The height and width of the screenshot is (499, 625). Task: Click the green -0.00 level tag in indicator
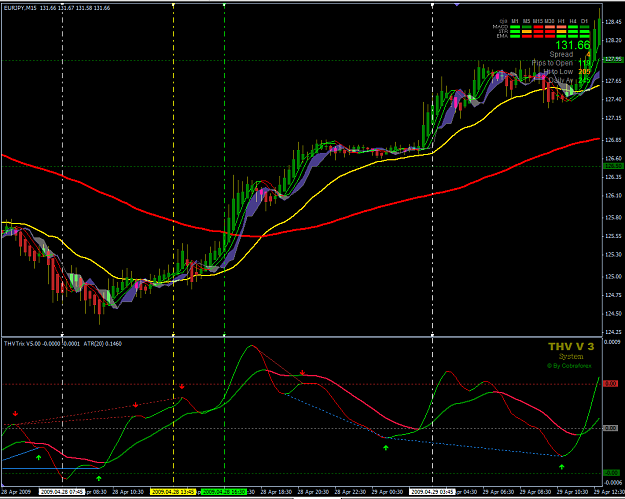tap(612, 473)
